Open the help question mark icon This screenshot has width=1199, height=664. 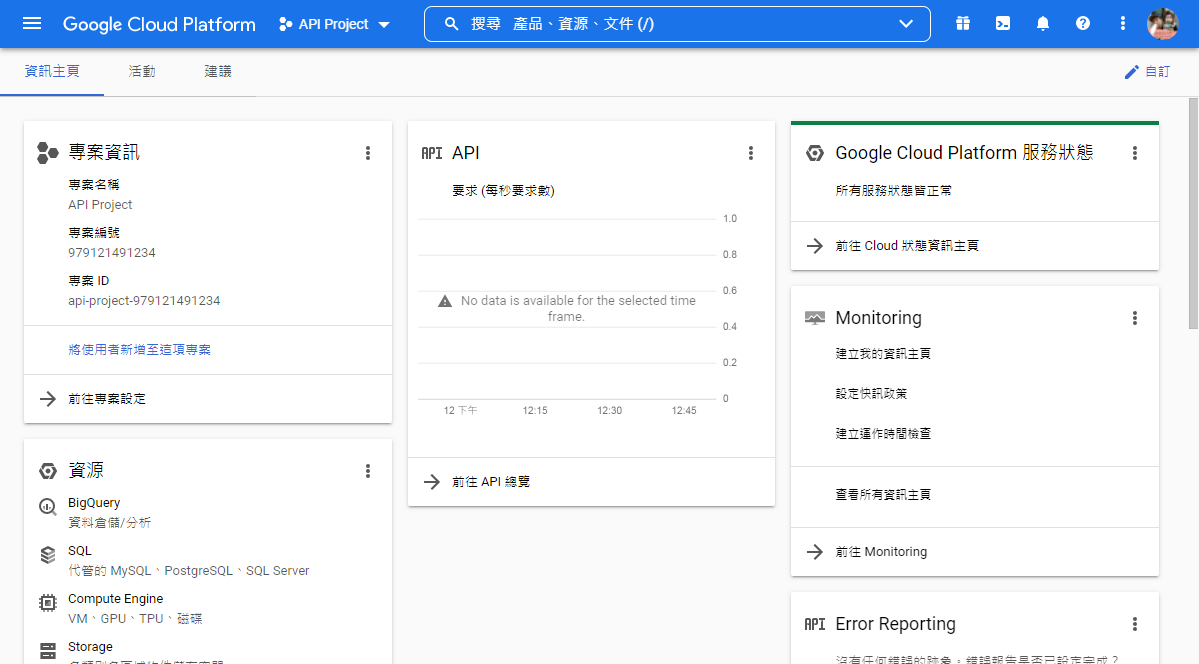(x=1083, y=24)
